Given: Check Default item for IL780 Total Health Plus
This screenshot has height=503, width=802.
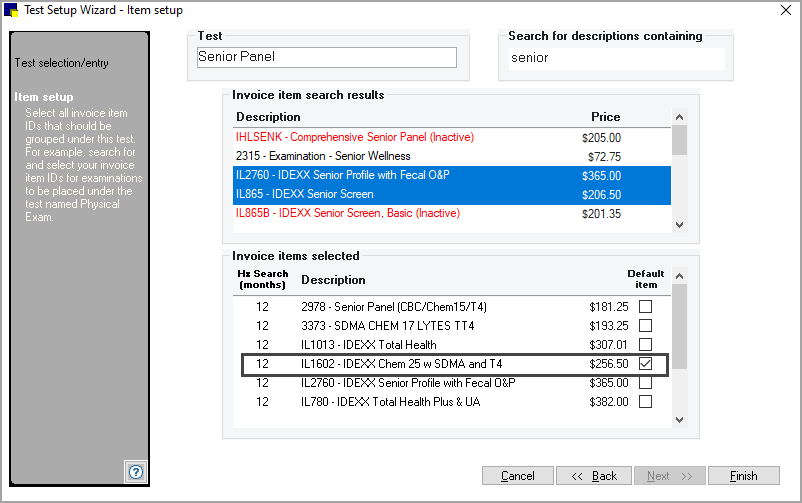Looking at the screenshot, I should click(x=645, y=402).
